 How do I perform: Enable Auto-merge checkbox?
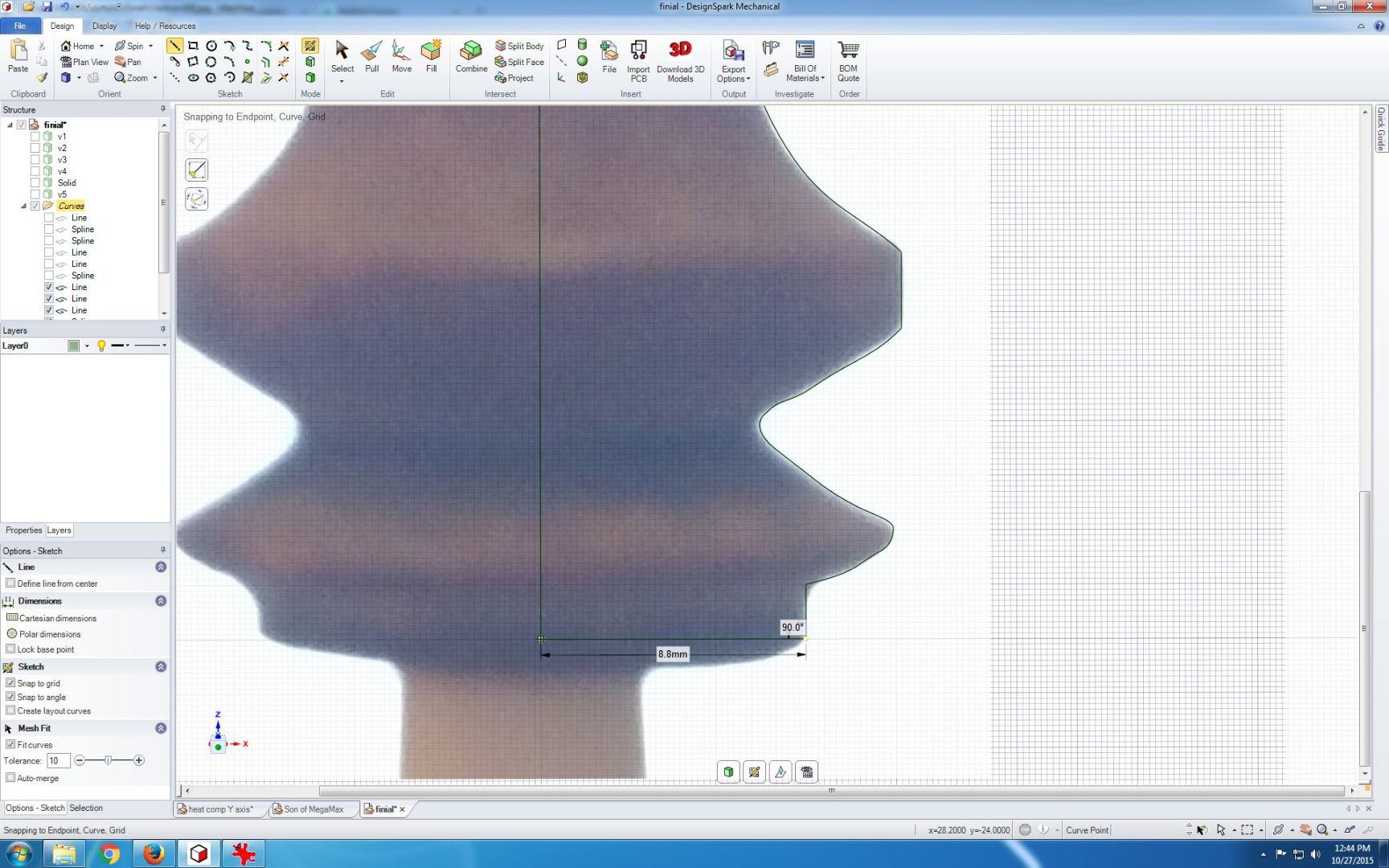click(10, 778)
